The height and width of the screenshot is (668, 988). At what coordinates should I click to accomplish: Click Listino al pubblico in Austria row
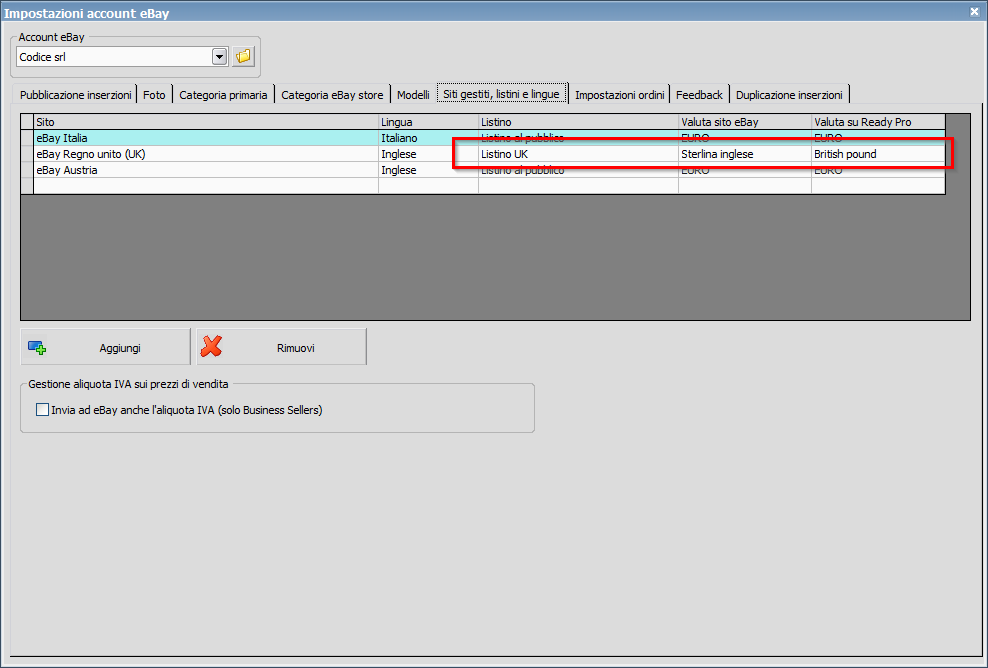click(578, 170)
